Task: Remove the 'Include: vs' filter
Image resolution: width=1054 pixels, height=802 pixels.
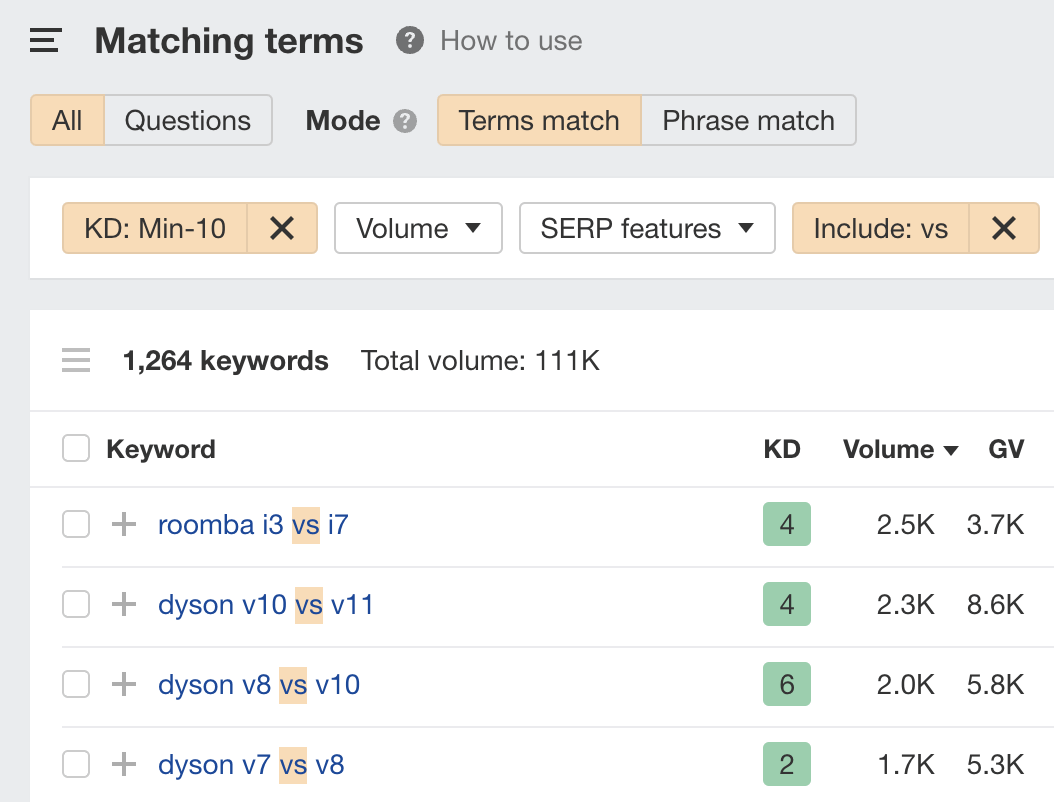Action: pyautogui.click(x=1003, y=228)
